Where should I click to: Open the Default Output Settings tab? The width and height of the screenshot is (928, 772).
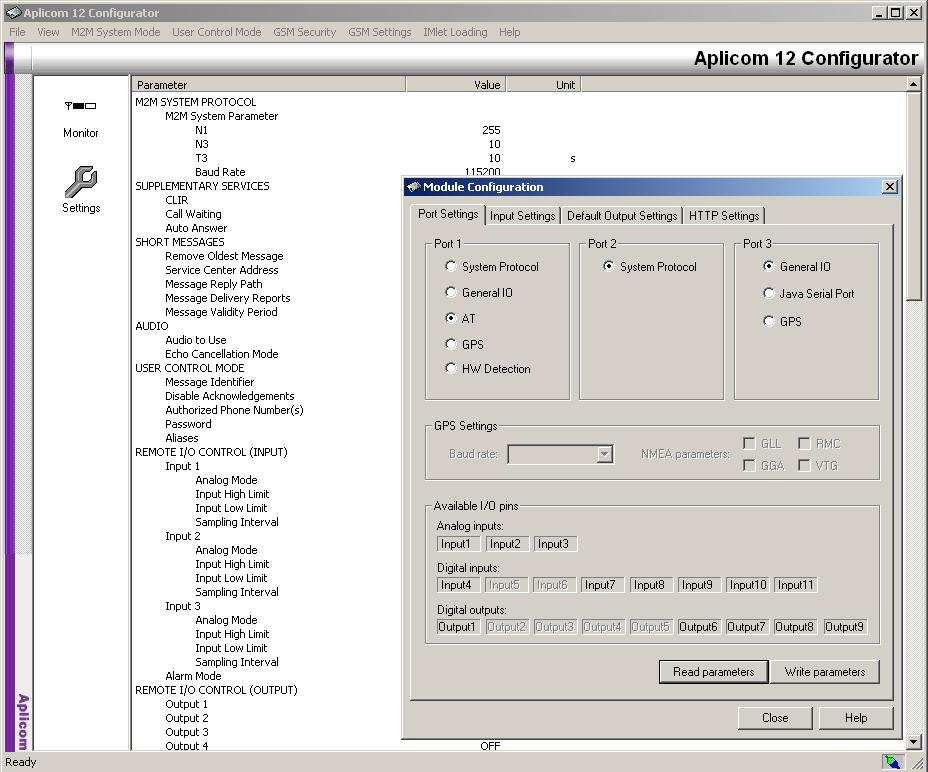(x=621, y=216)
